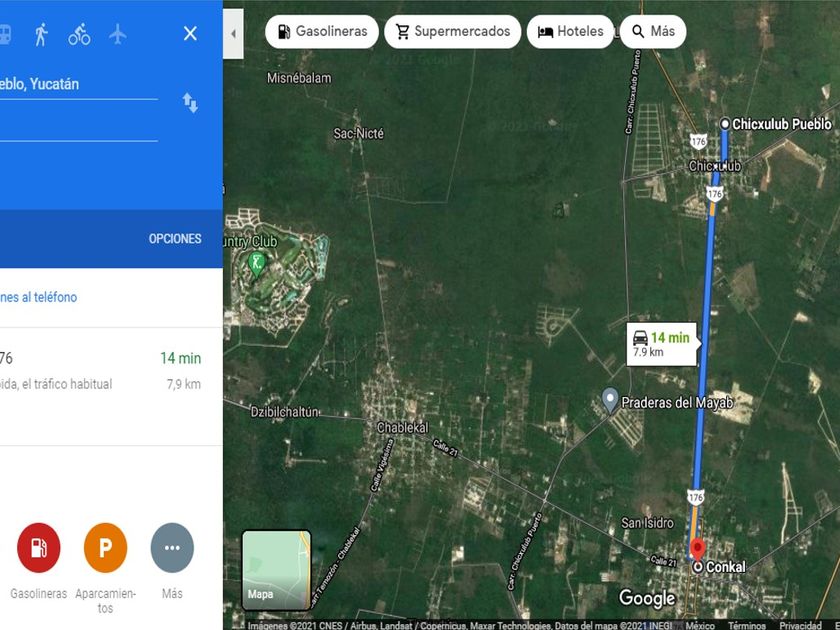
Task: Open the Más search chip
Action: [653, 32]
